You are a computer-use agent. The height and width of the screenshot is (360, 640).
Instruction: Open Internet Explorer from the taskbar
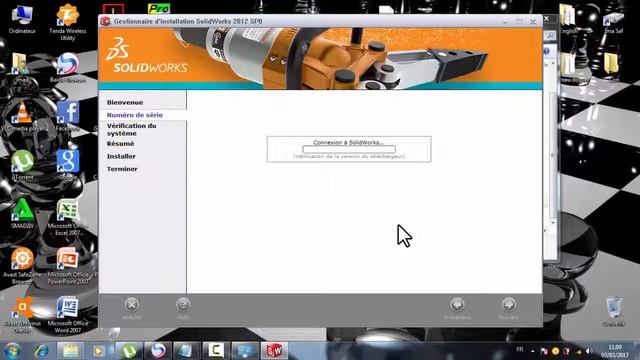click(x=42, y=351)
